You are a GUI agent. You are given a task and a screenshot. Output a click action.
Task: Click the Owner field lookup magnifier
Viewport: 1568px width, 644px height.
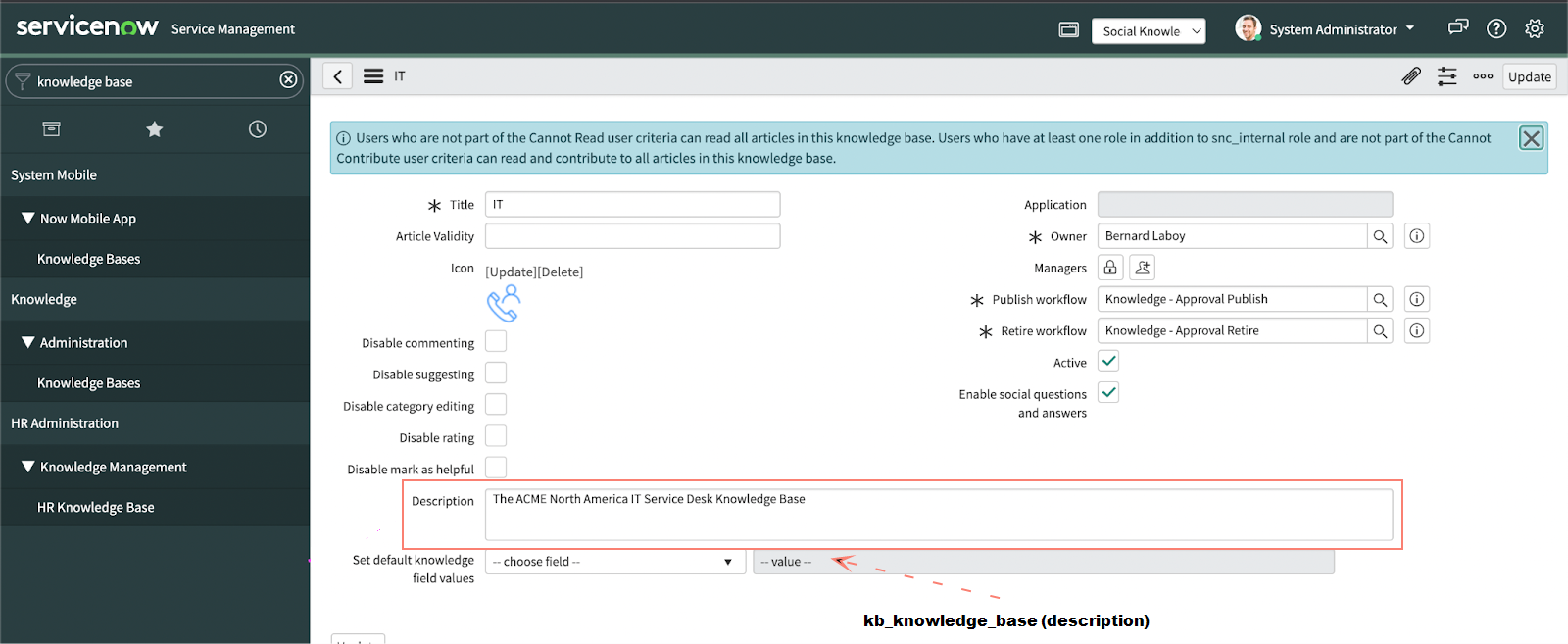coord(1380,236)
